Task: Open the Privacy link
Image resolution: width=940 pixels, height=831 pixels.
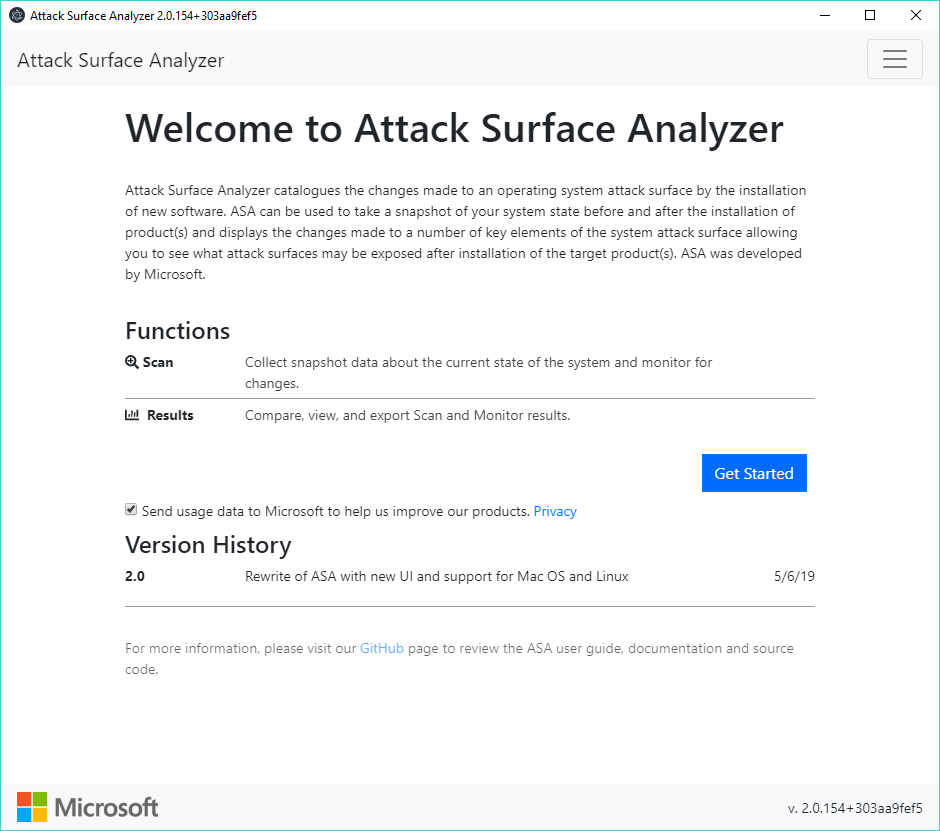Action: (x=555, y=511)
